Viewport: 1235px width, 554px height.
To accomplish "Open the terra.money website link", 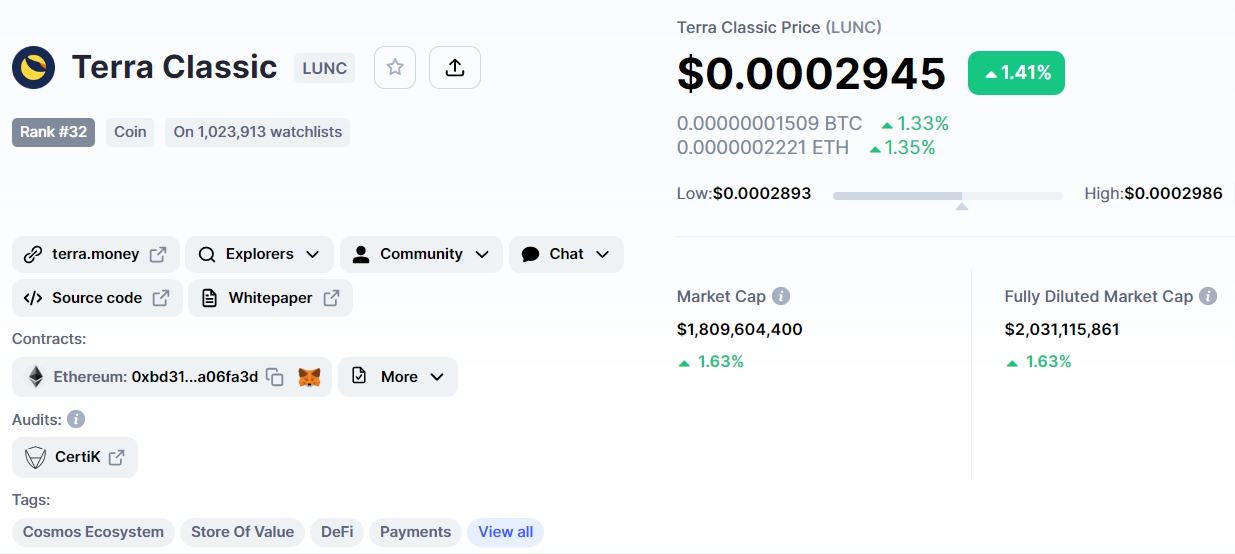I will pos(96,254).
